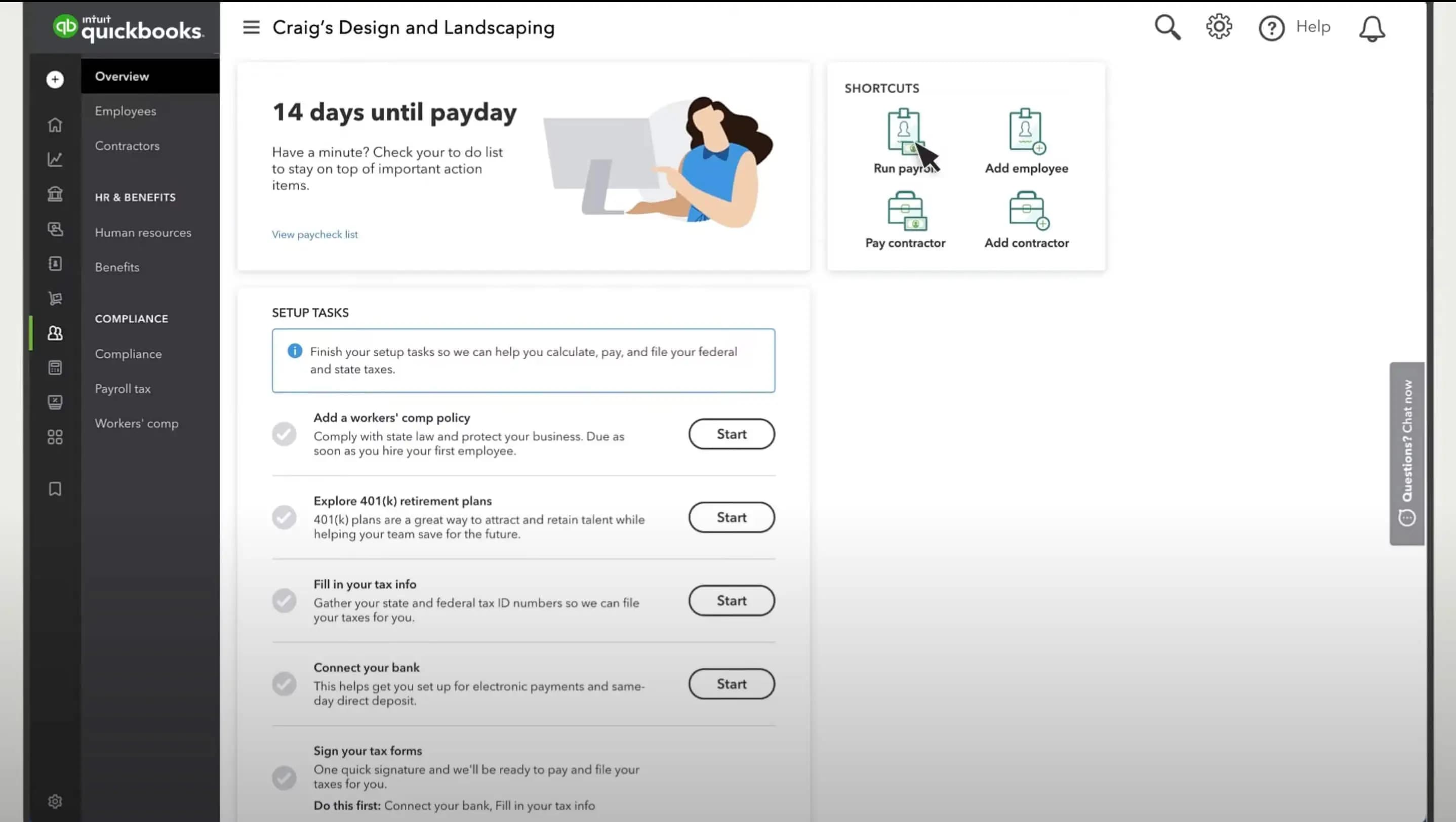The width and height of the screenshot is (1456, 822).
Task: Click the Pay contractor shortcut
Action: point(905,220)
